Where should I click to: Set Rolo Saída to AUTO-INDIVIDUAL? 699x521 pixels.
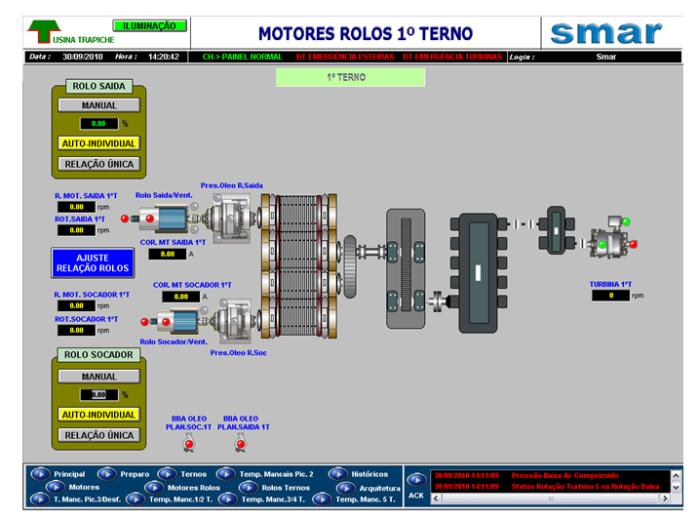(x=99, y=143)
